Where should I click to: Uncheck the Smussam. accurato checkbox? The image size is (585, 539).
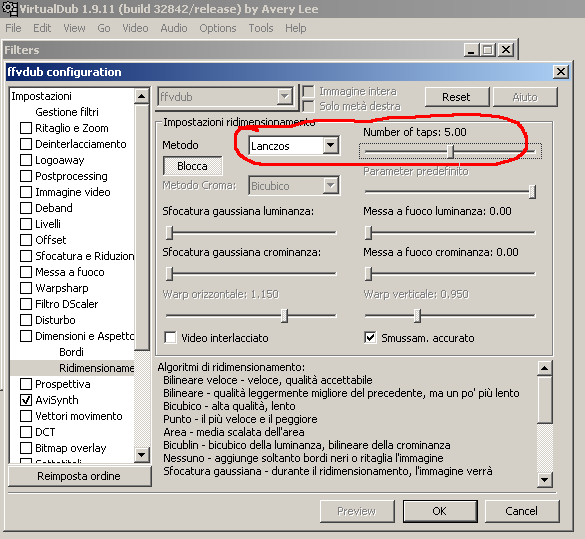pyautogui.click(x=370, y=338)
